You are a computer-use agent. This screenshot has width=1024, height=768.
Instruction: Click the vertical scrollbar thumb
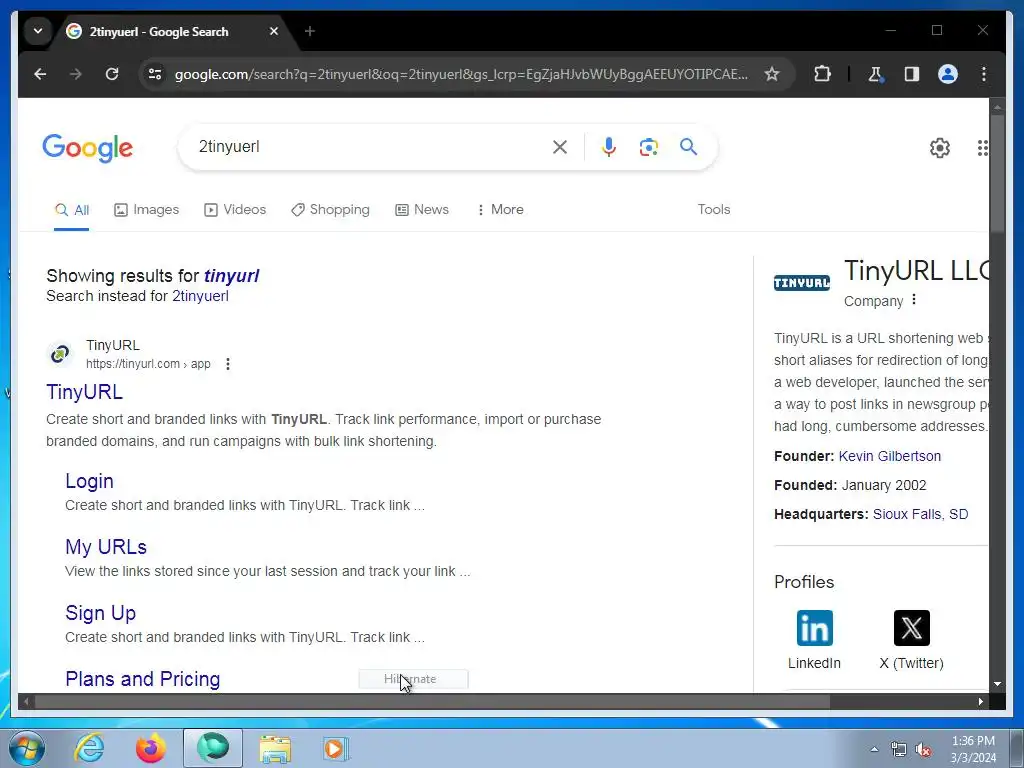[x=997, y=173]
